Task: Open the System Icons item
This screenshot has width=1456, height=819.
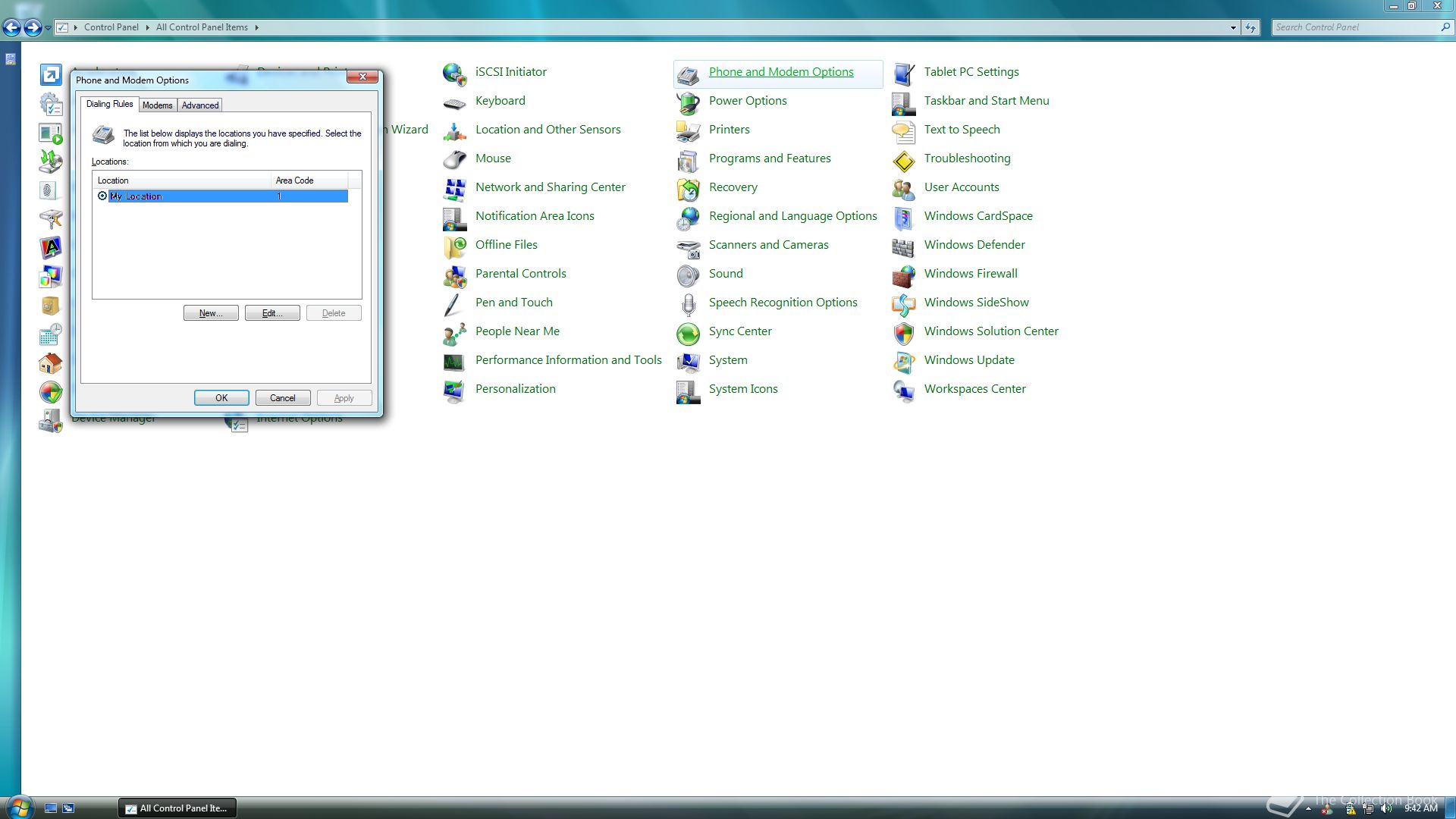Action: 743,389
